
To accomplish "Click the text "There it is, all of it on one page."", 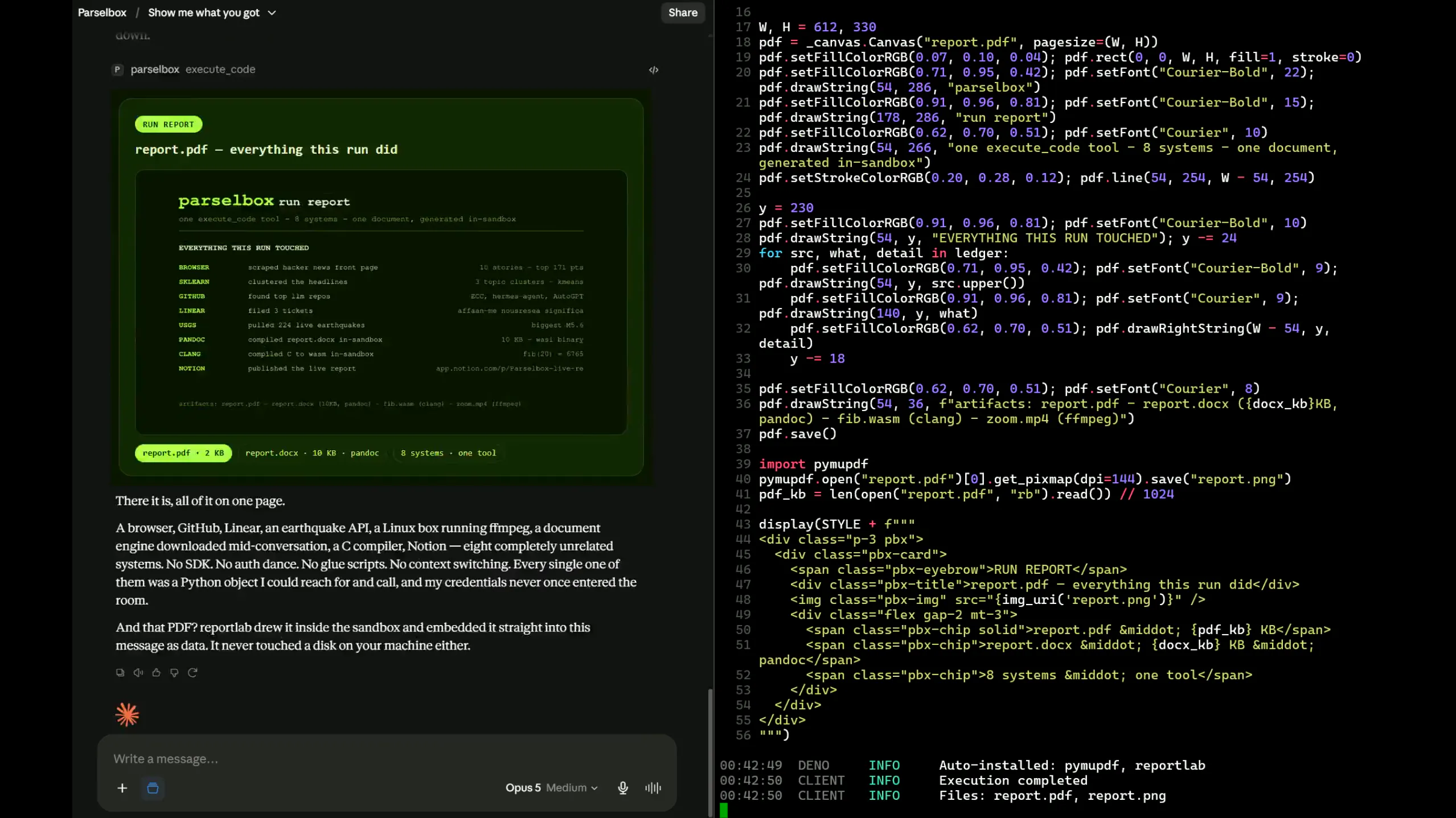I will pyautogui.click(x=200, y=501).
